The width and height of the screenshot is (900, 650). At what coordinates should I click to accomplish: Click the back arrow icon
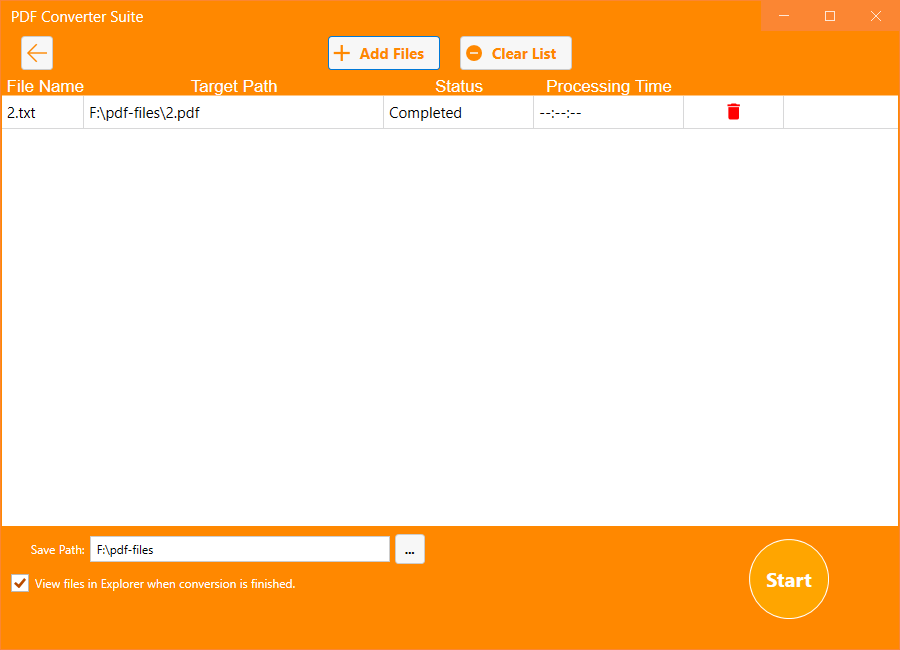pyautogui.click(x=37, y=53)
